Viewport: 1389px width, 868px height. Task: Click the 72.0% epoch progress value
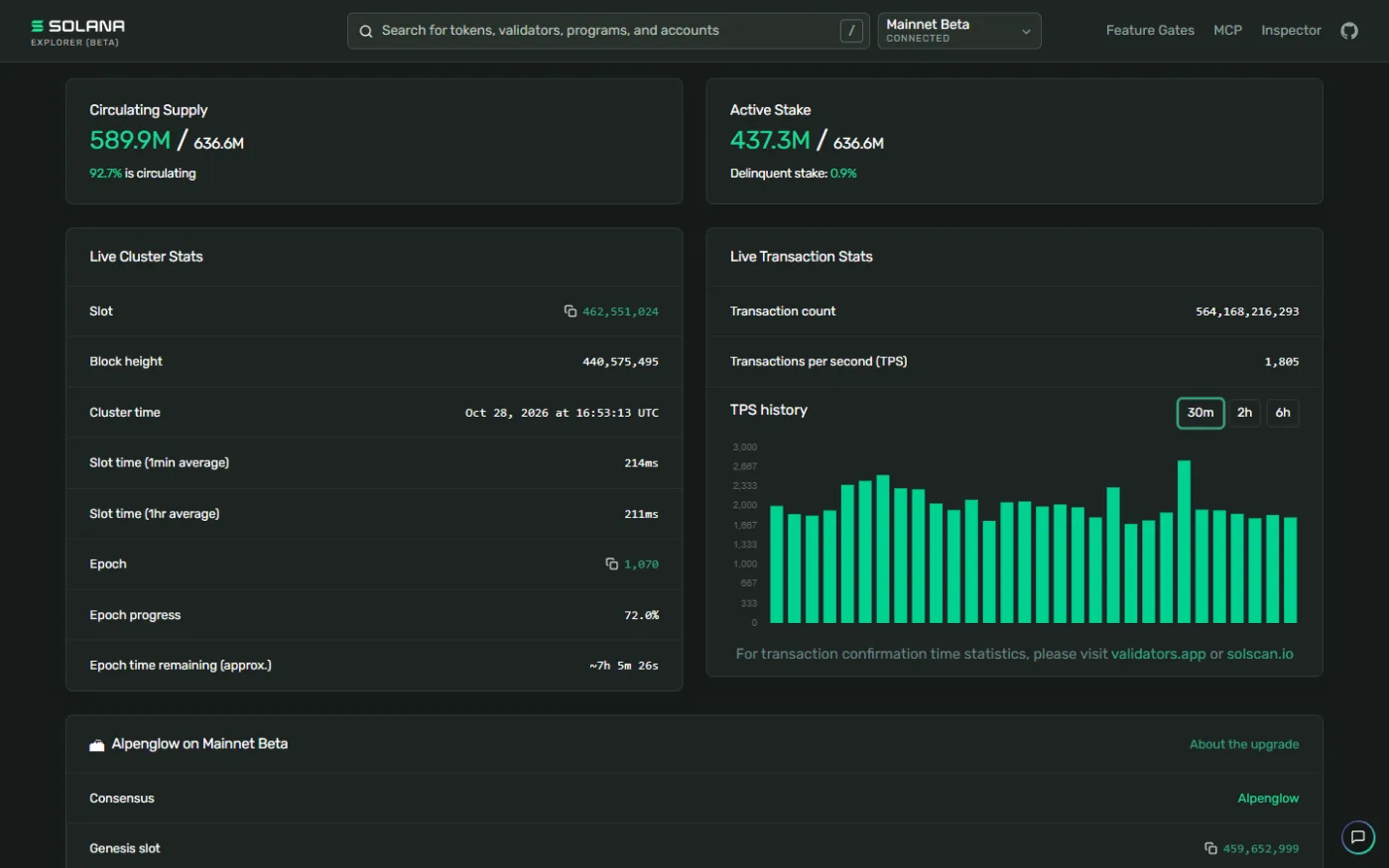tap(641, 615)
